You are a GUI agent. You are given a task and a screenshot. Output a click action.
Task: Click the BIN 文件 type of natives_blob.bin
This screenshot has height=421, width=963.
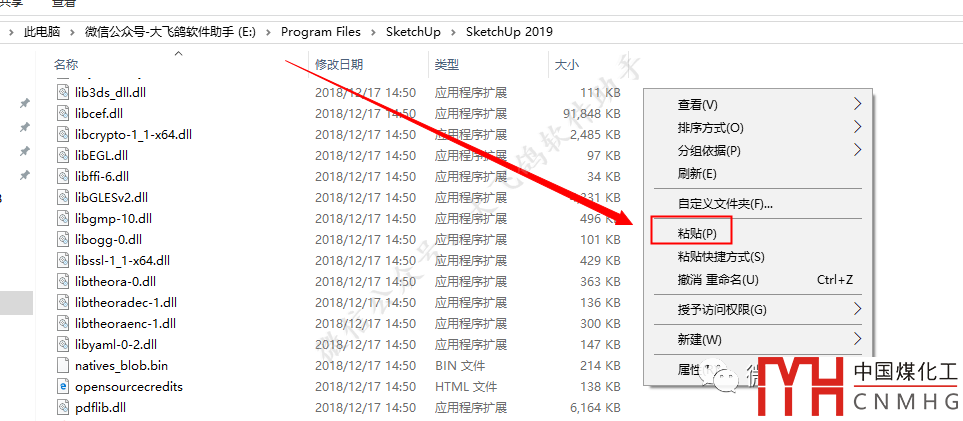tap(460, 366)
